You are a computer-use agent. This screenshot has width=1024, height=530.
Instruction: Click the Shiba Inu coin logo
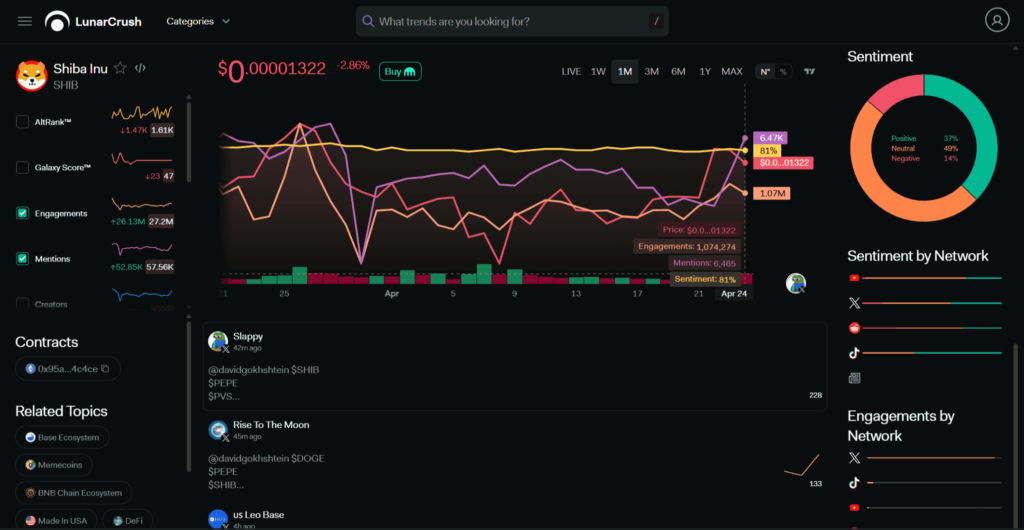point(31,76)
